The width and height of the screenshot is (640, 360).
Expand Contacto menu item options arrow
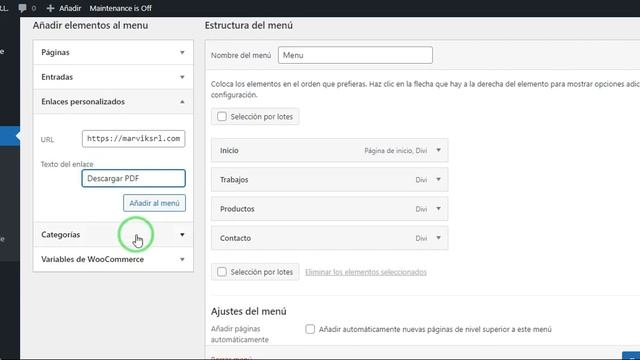pos(438,238)
